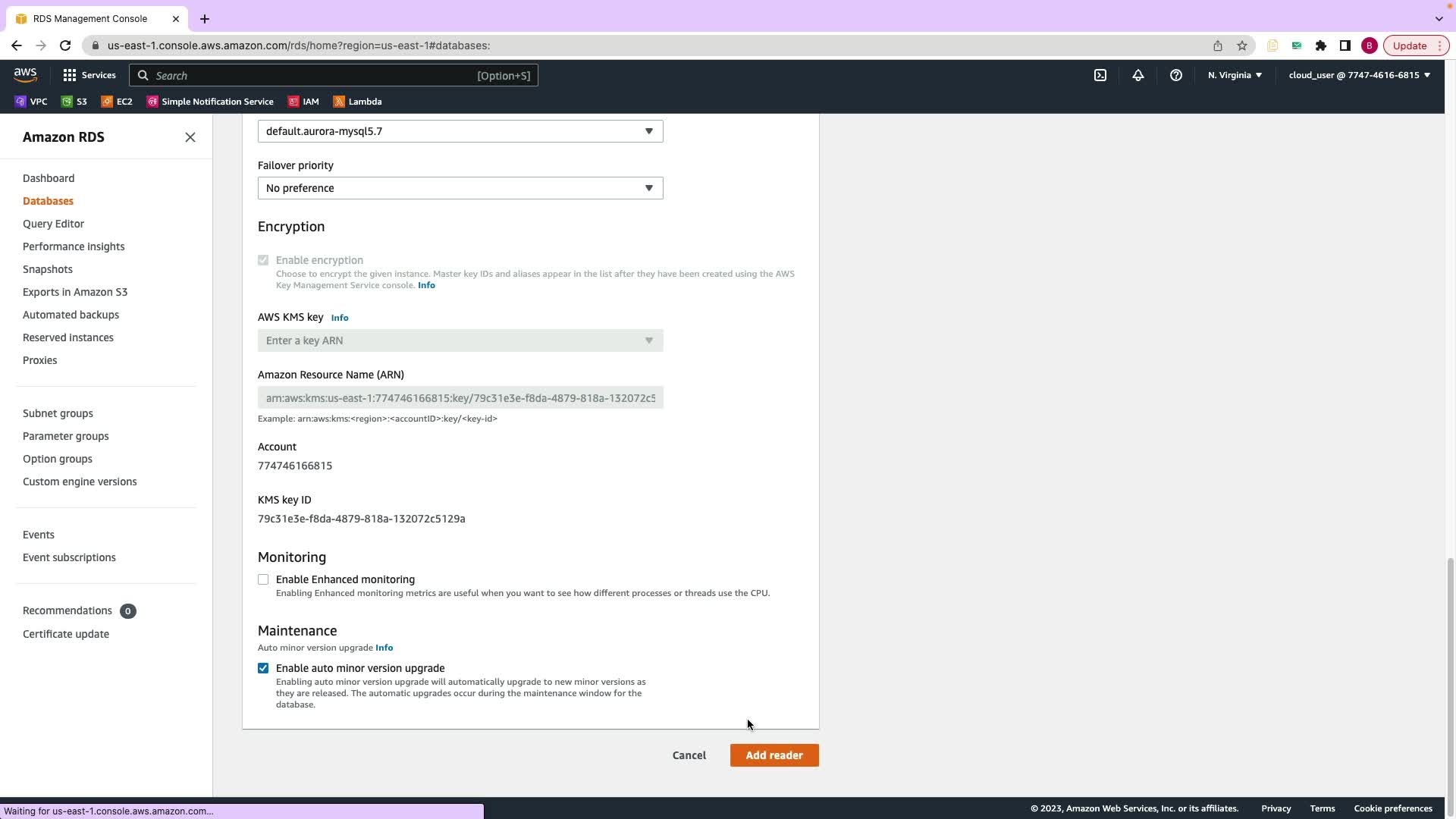Bookmark this page with star icon

click(x=1242, y=45)
